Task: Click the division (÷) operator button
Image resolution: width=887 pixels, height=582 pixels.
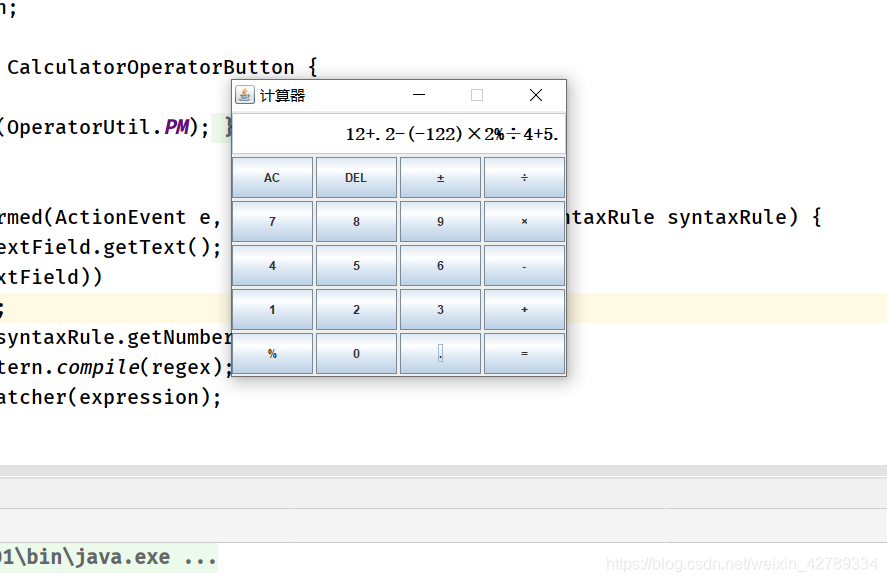Action: 524,178
